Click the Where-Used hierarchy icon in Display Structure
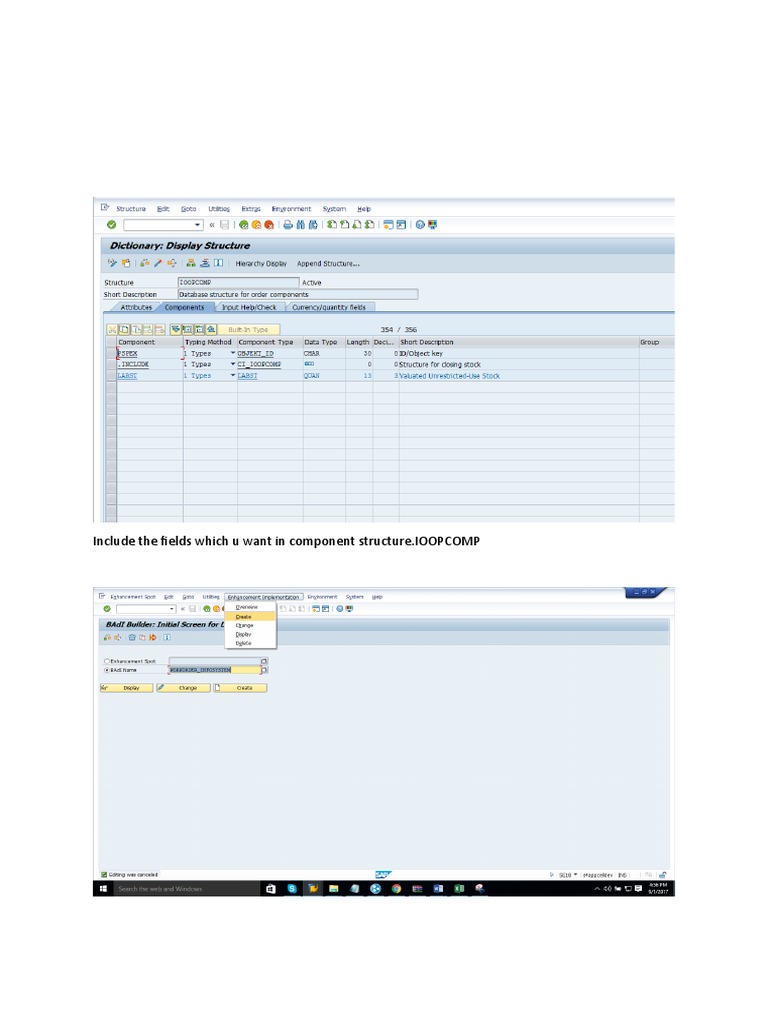 (x=191, y=263)
